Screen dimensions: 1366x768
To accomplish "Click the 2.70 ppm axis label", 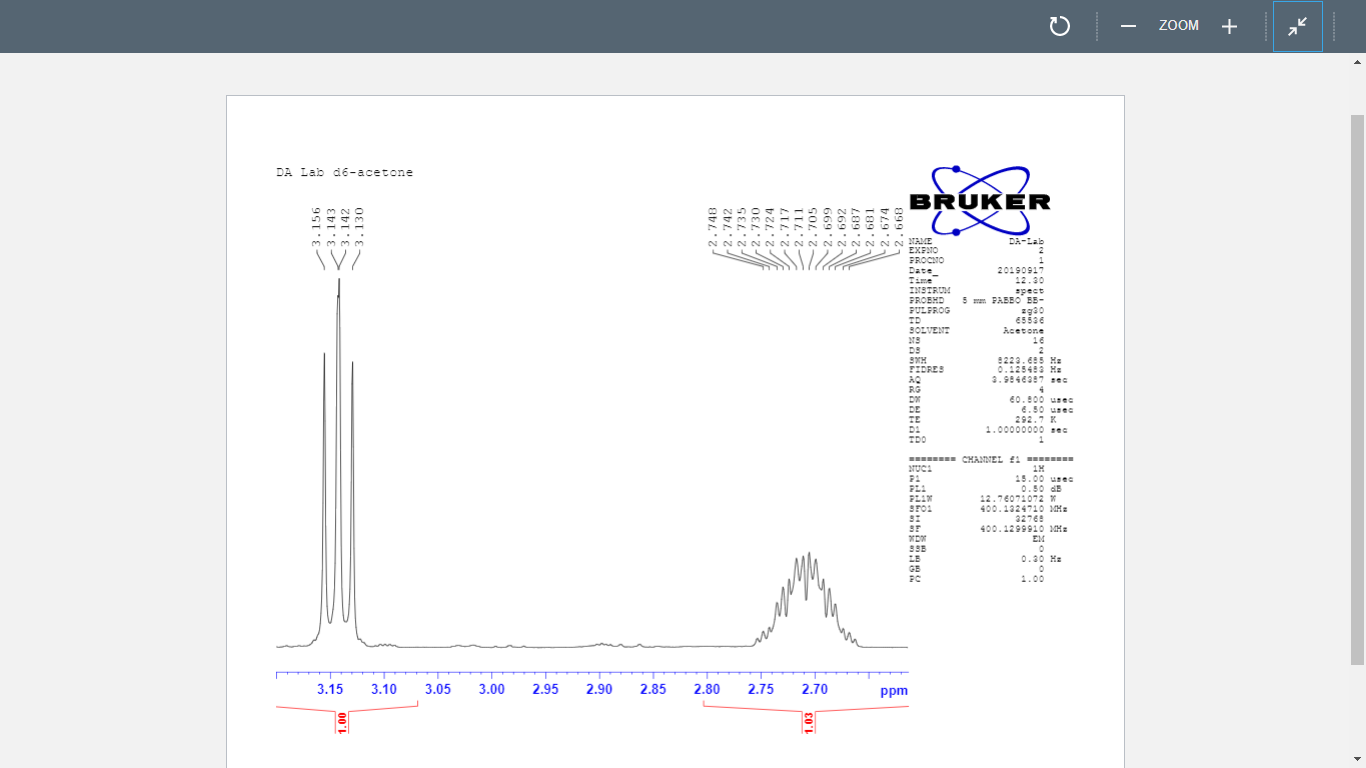I will coord(815,690).
